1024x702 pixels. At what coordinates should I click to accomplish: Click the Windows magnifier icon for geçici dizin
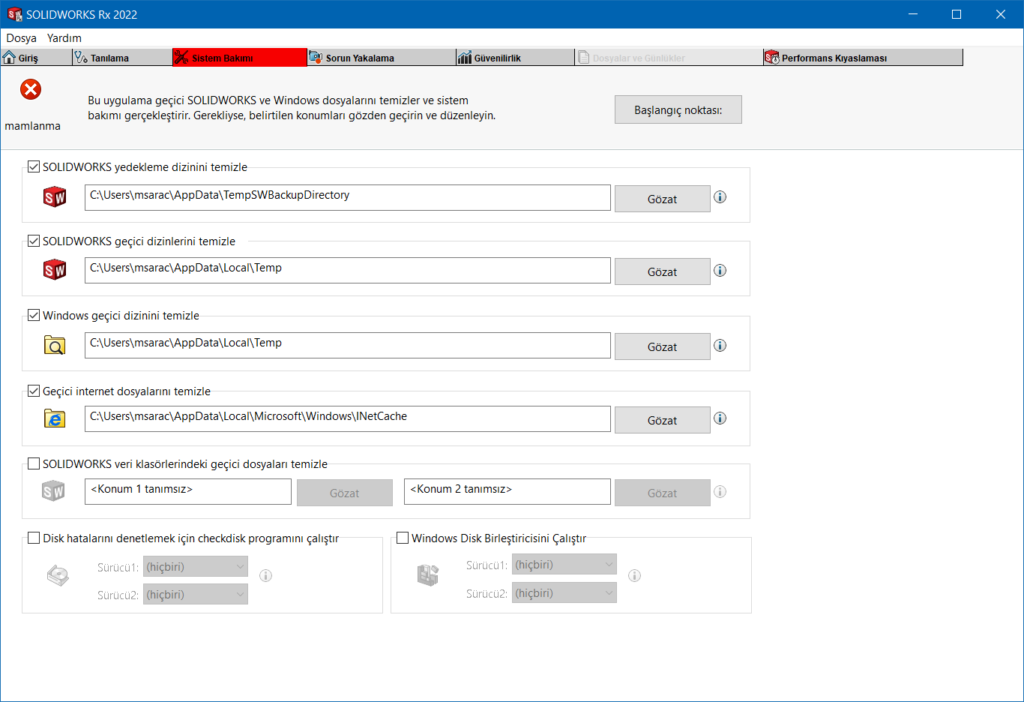[53, 345]
